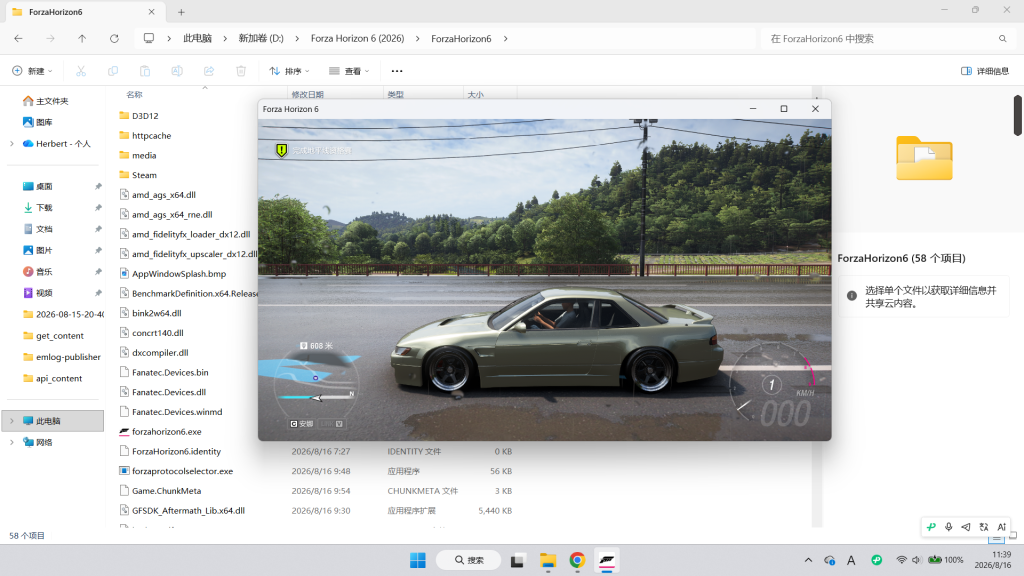
Task: Close the ForzaHorizon6 Explorer tab
Action: pos(152,12)
